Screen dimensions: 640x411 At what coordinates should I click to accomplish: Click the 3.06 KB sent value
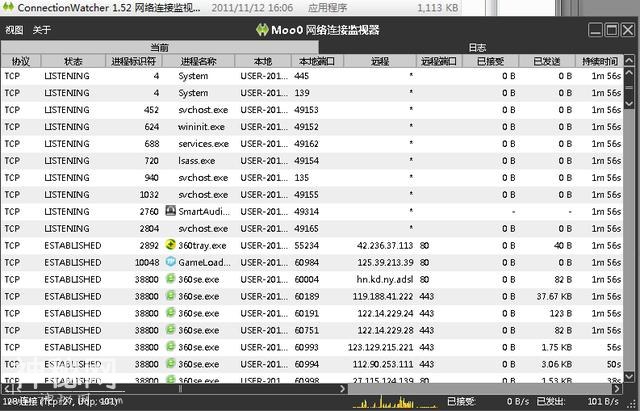[x=557, y=364]
